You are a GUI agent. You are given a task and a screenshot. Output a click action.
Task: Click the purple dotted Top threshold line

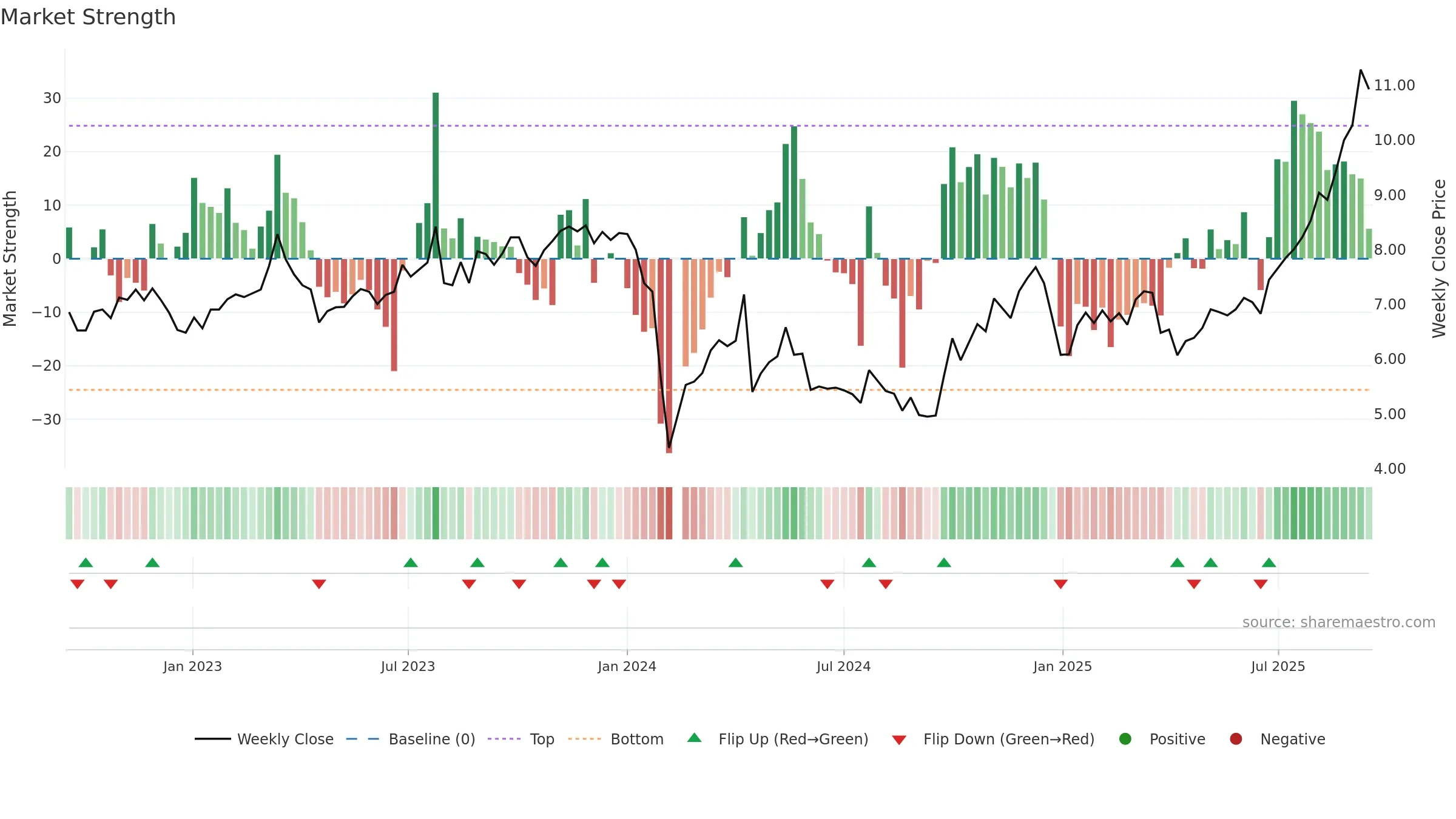719,126
